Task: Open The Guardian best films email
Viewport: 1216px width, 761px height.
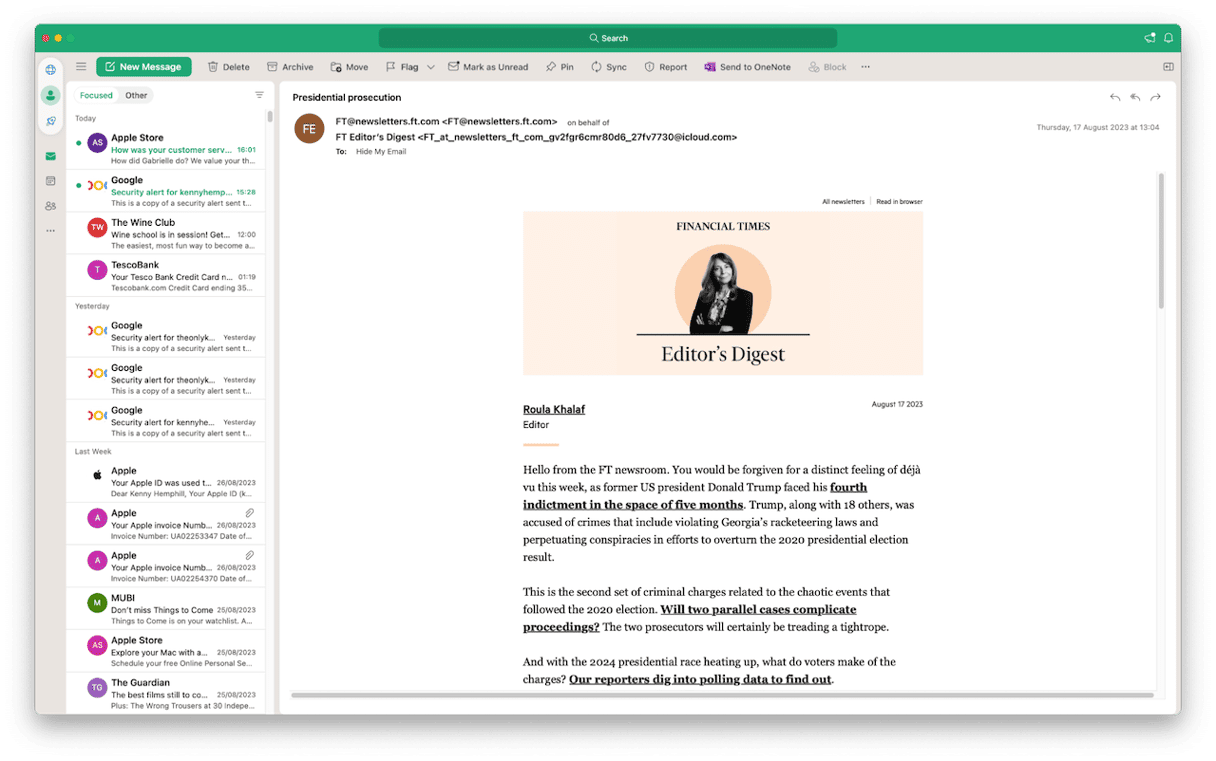Action: 166,692
